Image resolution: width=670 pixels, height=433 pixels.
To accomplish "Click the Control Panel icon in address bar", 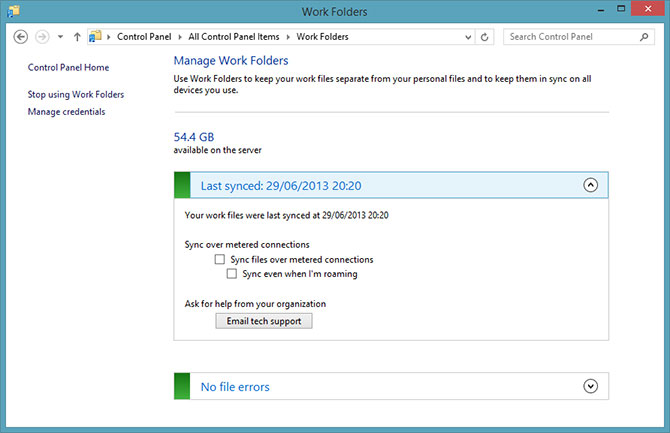I will click(95, 36).
